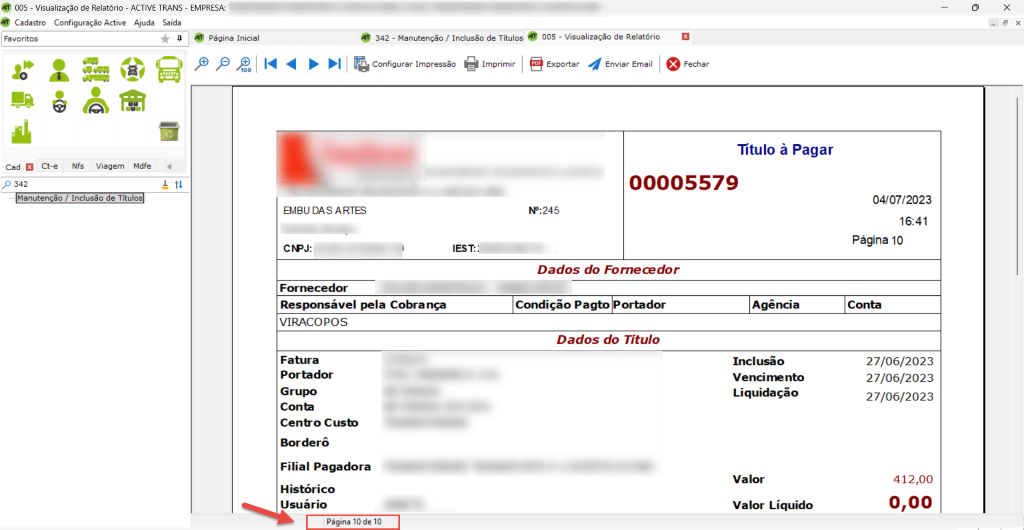Click the Dados do Fornecedor section header
Viewport: 1024px width, 530px height.
click(608, 269)
